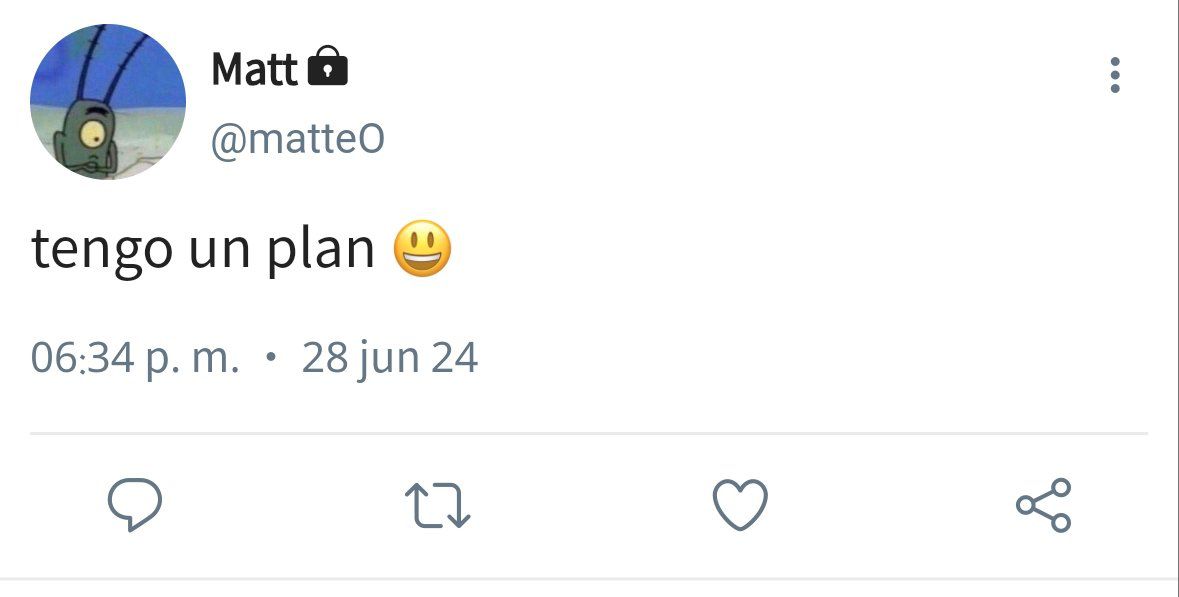
Task: Click the date 28 jun 24
Action: 389,358
